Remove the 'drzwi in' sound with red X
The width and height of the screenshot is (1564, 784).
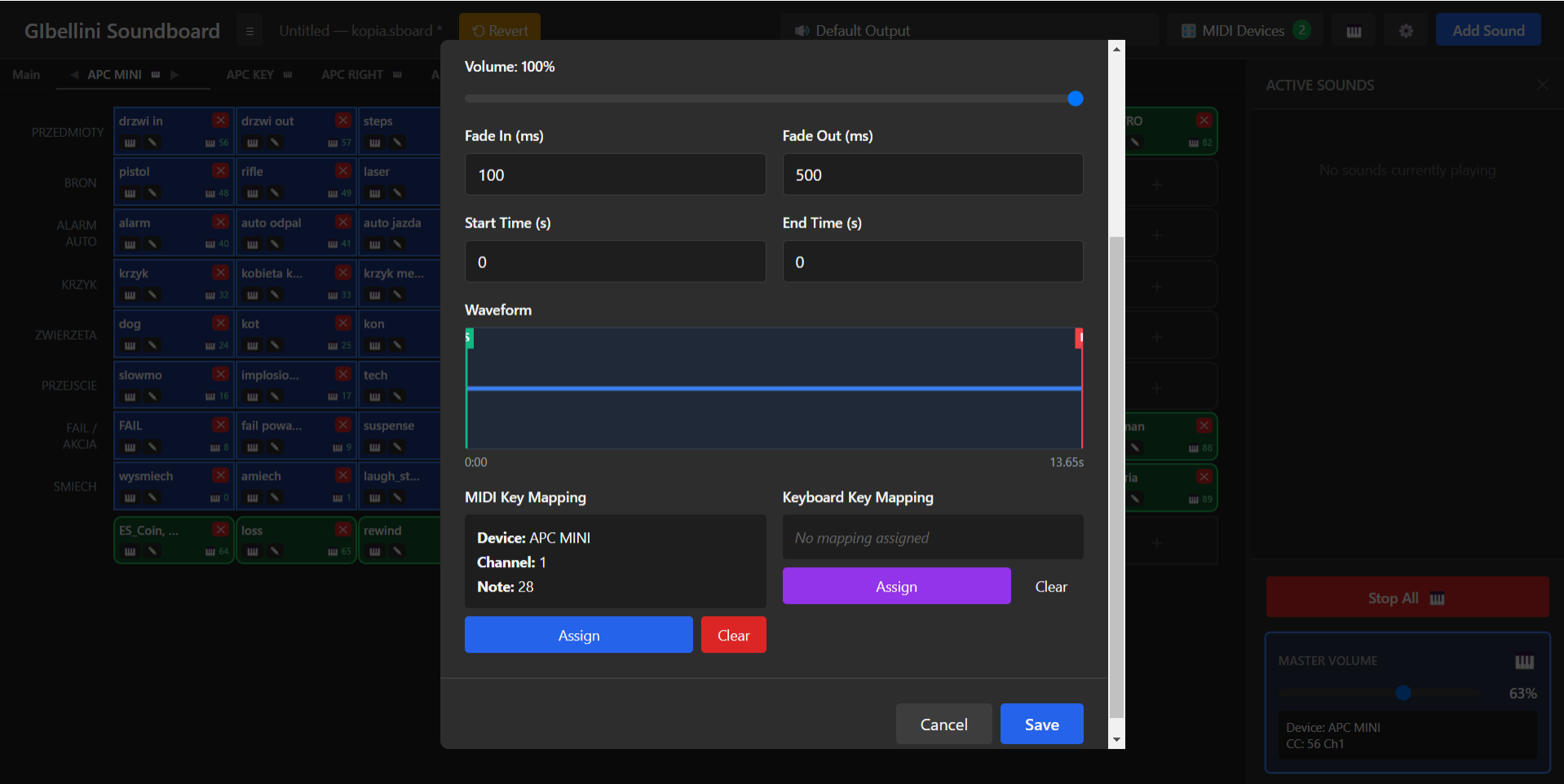[220, 121]
